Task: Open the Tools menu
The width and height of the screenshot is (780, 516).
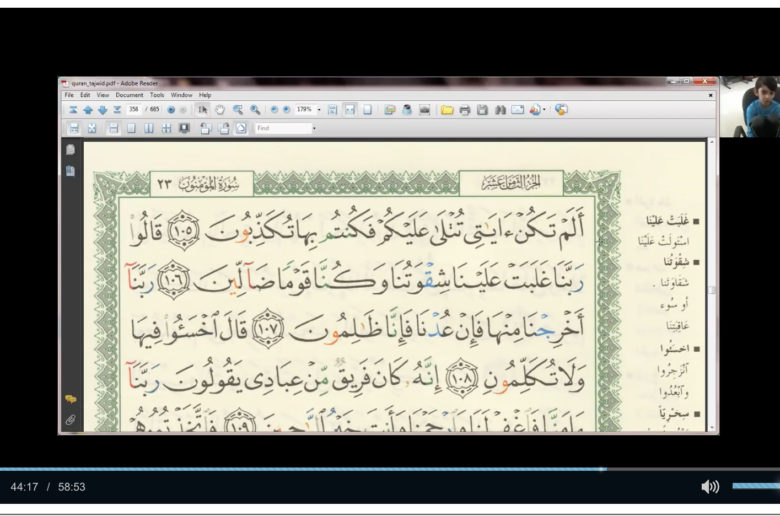Action: (x=157, y=95)
